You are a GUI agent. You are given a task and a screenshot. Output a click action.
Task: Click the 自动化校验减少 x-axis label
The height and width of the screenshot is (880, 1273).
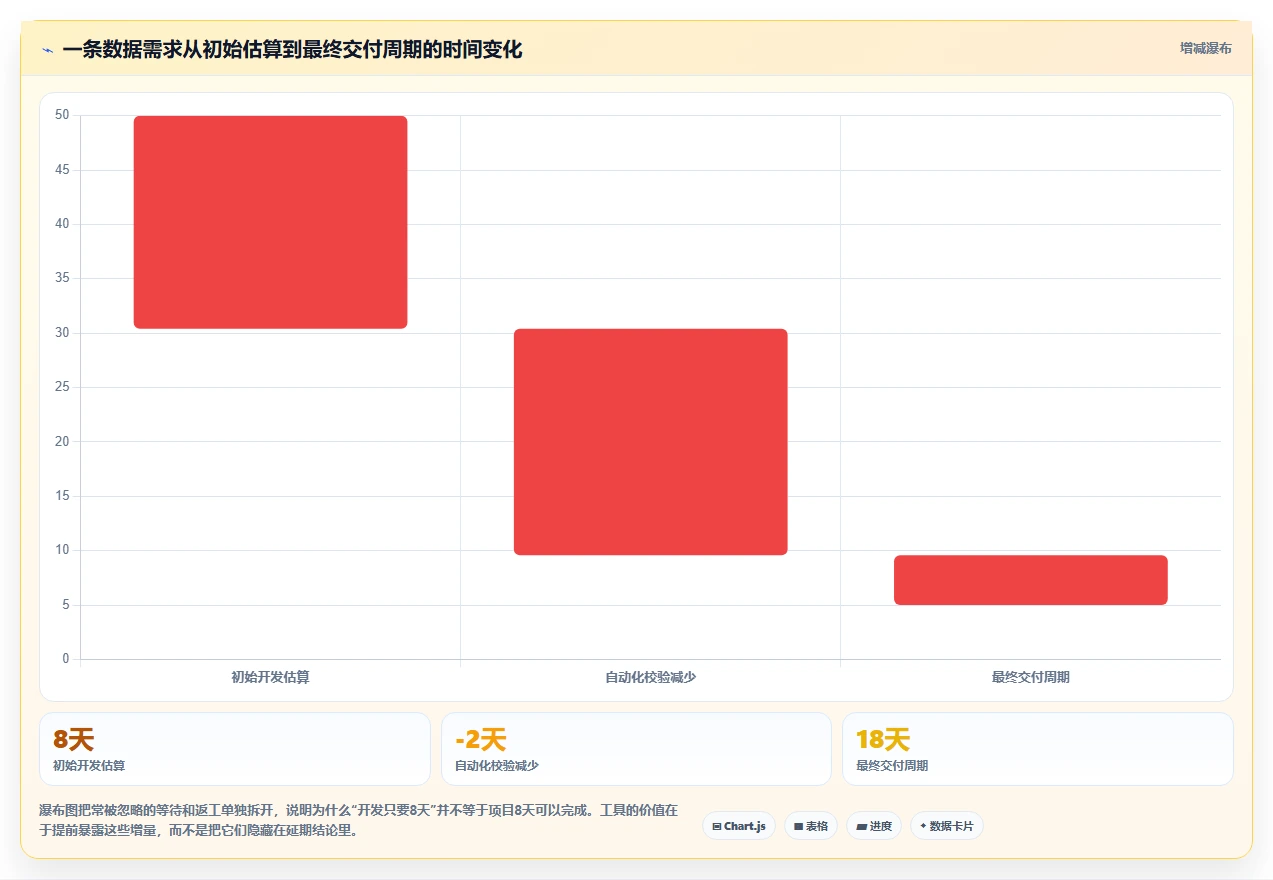[x=651, y=677]
